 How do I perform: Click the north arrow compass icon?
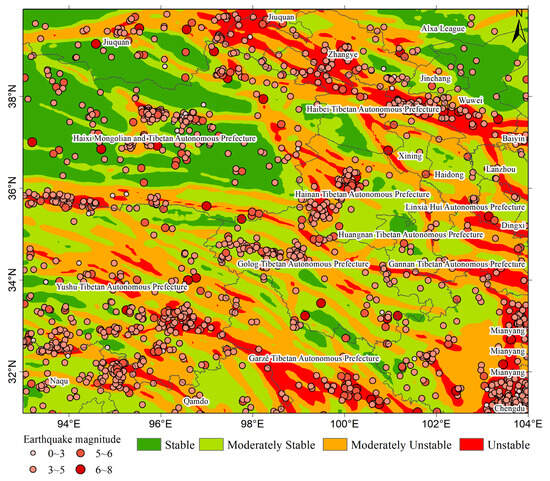point(519,26)
